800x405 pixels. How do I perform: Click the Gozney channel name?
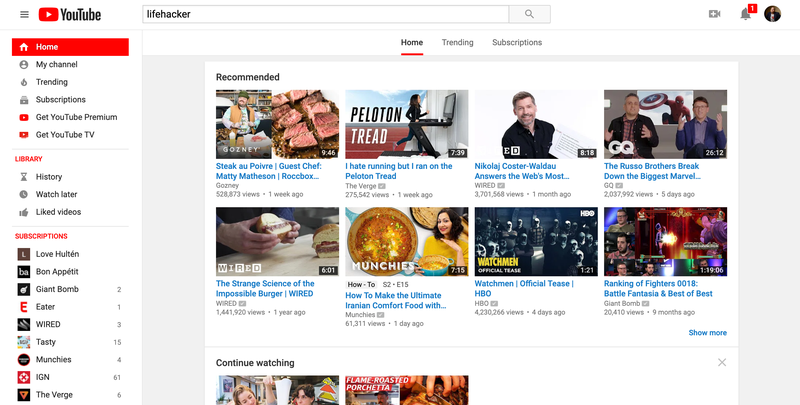tap(227, 186)
